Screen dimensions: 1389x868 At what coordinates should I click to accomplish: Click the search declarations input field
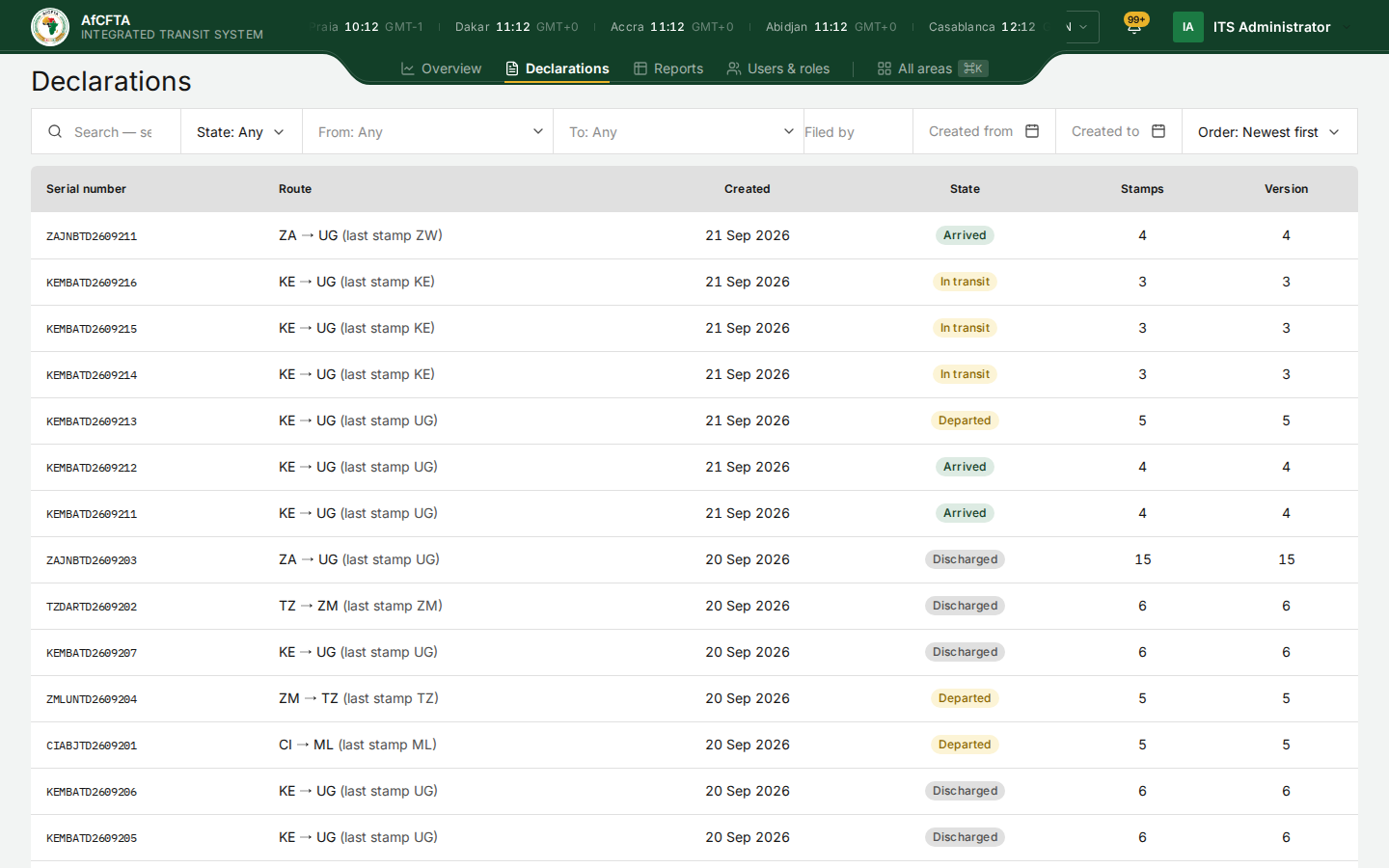(x=113, y=132)
